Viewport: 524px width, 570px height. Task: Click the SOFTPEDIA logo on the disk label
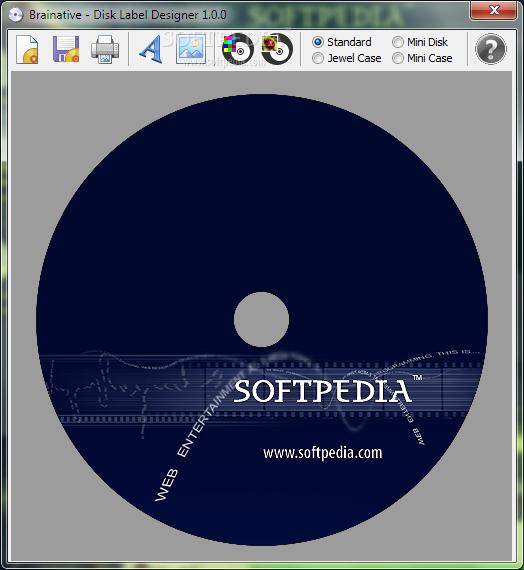[323, 391]
